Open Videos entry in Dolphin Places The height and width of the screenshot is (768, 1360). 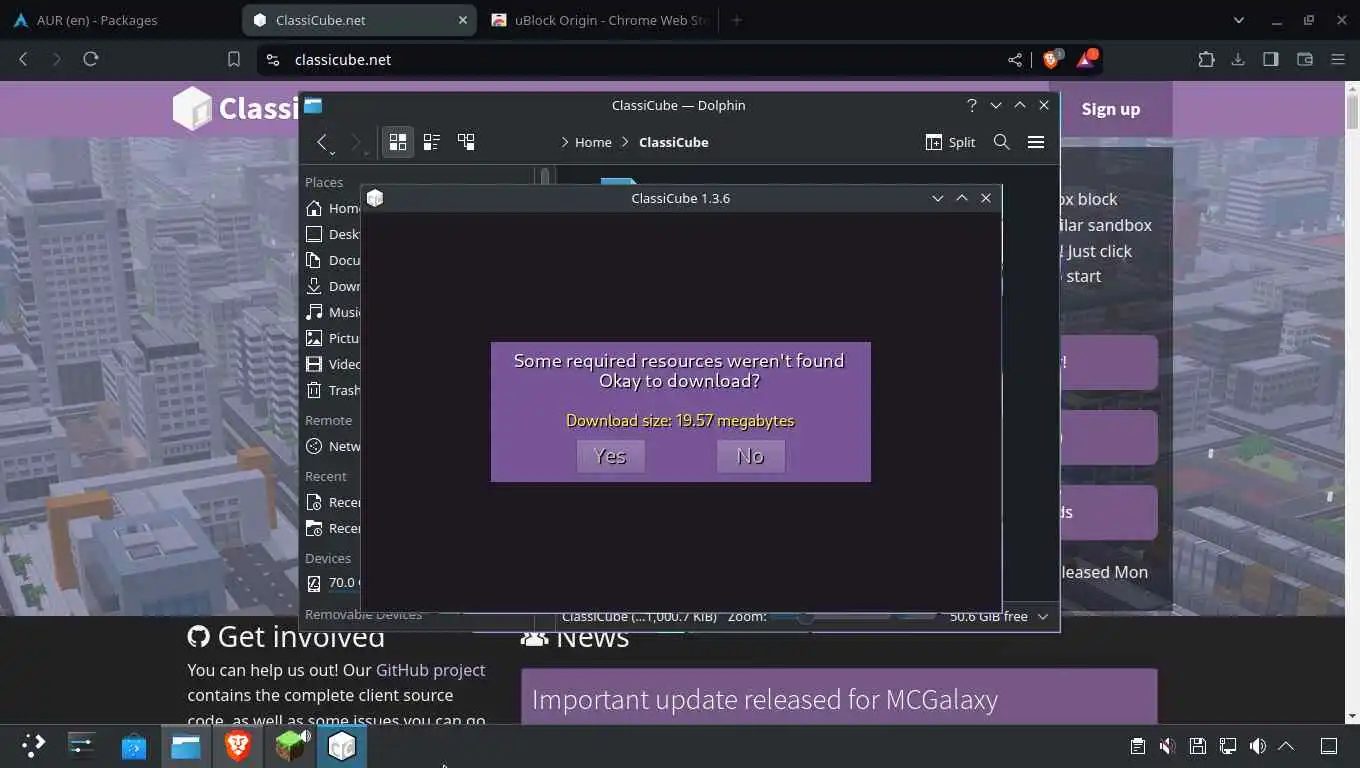click(332, 364)
